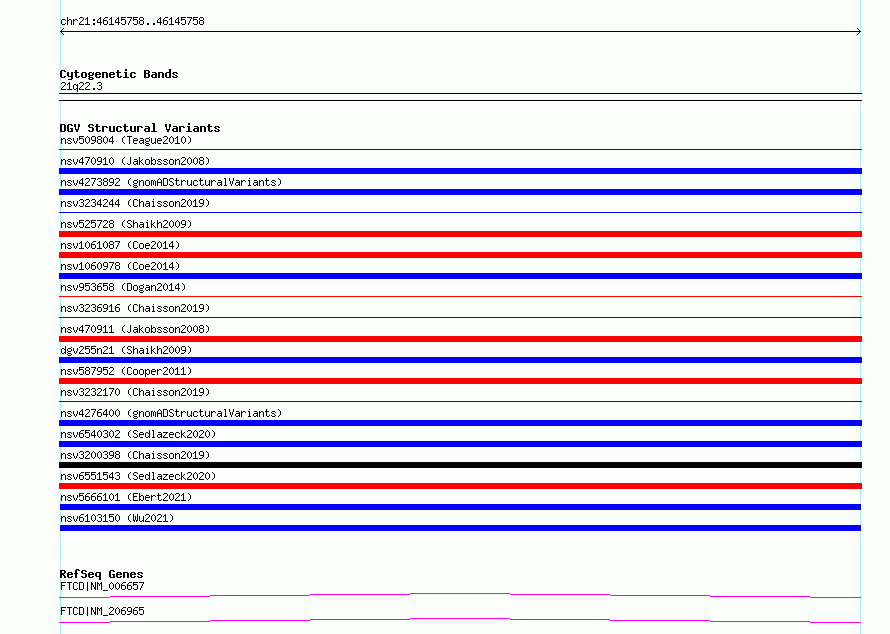The width and height of the screenshot is (890, 634).
Task: Click the nsv6551543 (Sedlazeck2020) label
Action: (x=138, y=476)
